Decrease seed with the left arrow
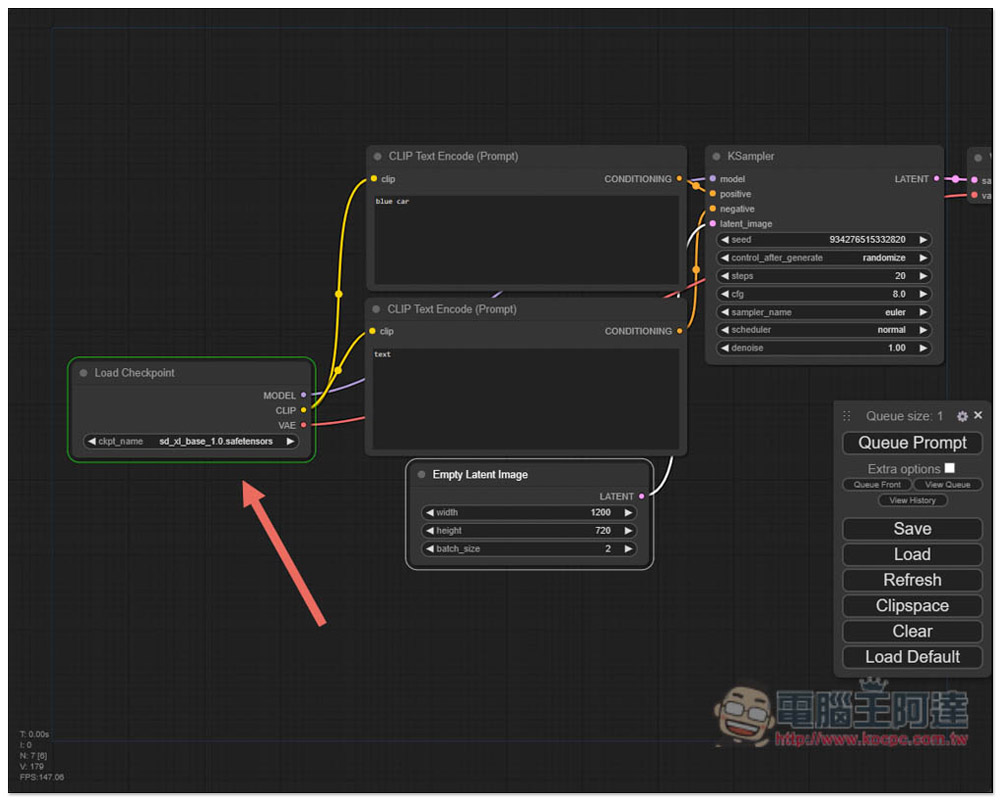The image size is (1000, 802). [x=724, y=240]
